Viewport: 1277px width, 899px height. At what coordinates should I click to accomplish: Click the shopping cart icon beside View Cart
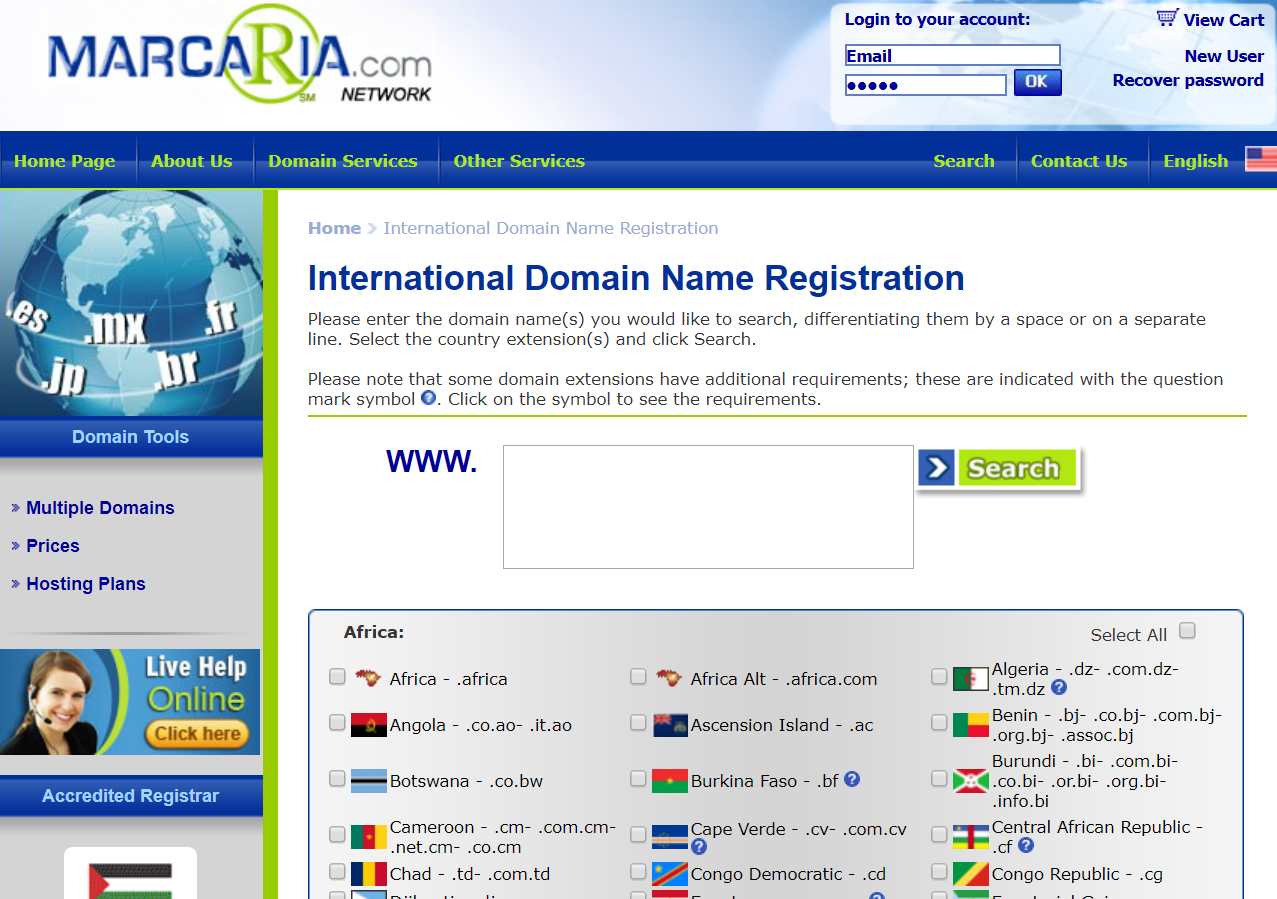1167,18
